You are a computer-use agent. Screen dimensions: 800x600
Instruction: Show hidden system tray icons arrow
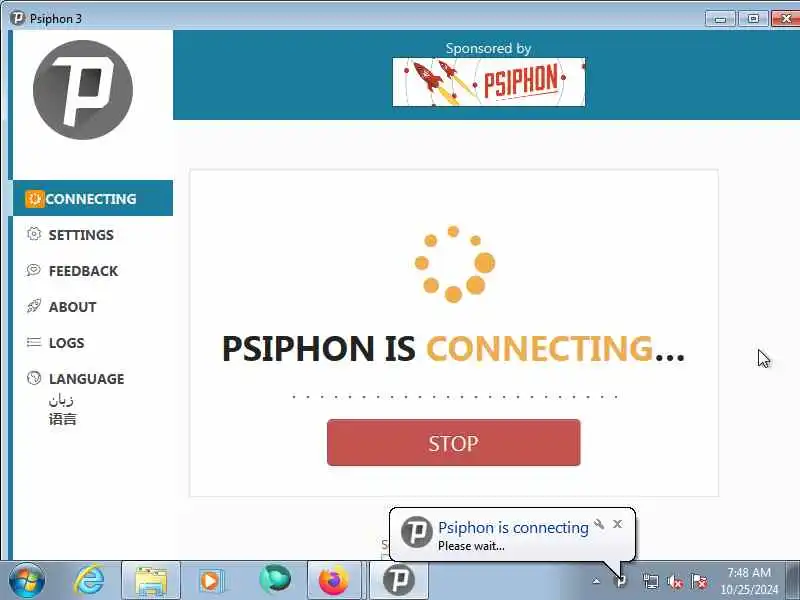tap(596, 581)
